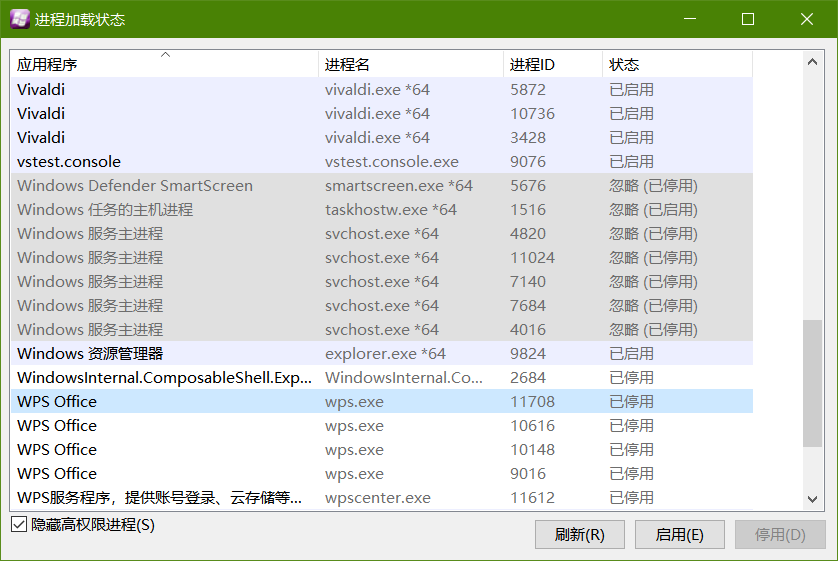Click the 启用(E) button

pos(679,534)
